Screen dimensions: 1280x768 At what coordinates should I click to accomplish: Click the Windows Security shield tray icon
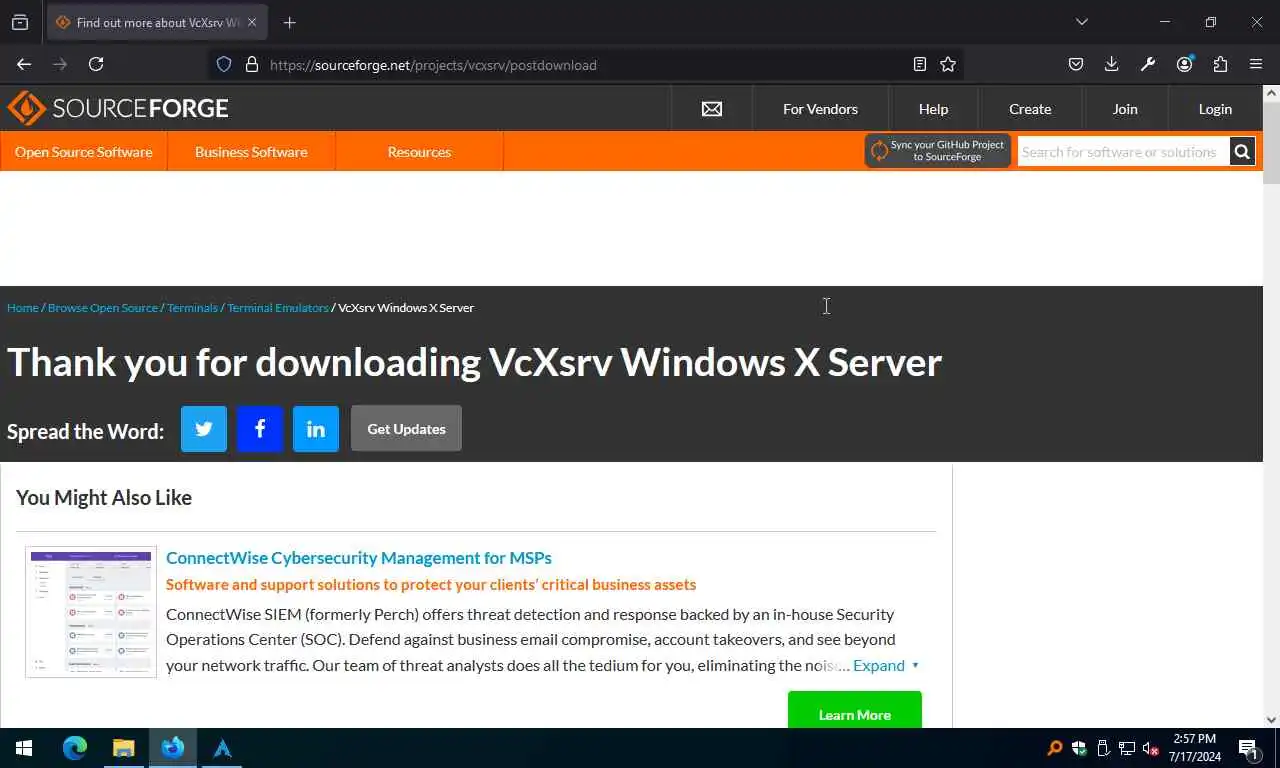pos(1079,748)
